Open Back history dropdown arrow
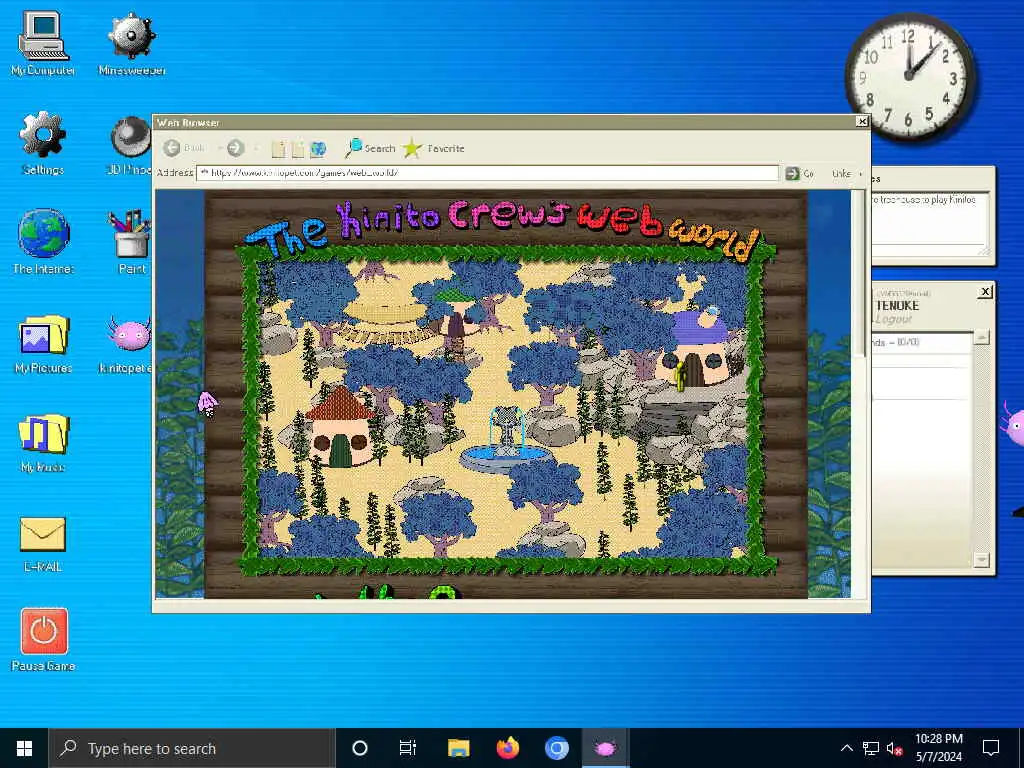The width and height of the screenshot is (1024, 768). 219,149
